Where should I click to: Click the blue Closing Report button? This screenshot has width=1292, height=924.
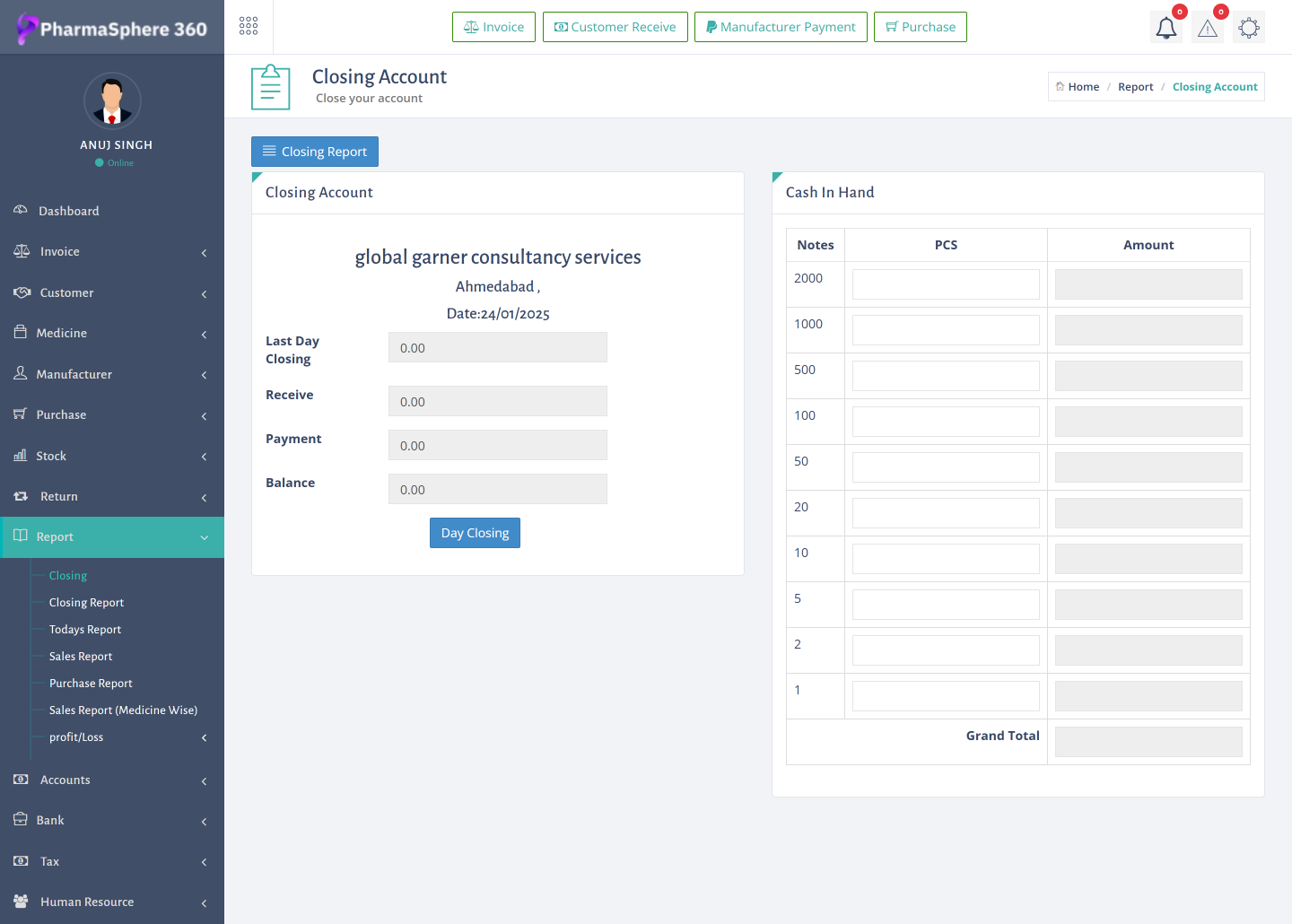tap(315, 152)
